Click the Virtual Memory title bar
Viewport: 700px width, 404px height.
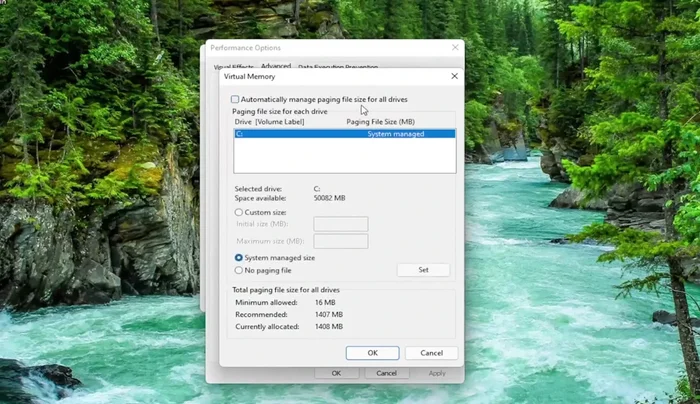[320, 76]
